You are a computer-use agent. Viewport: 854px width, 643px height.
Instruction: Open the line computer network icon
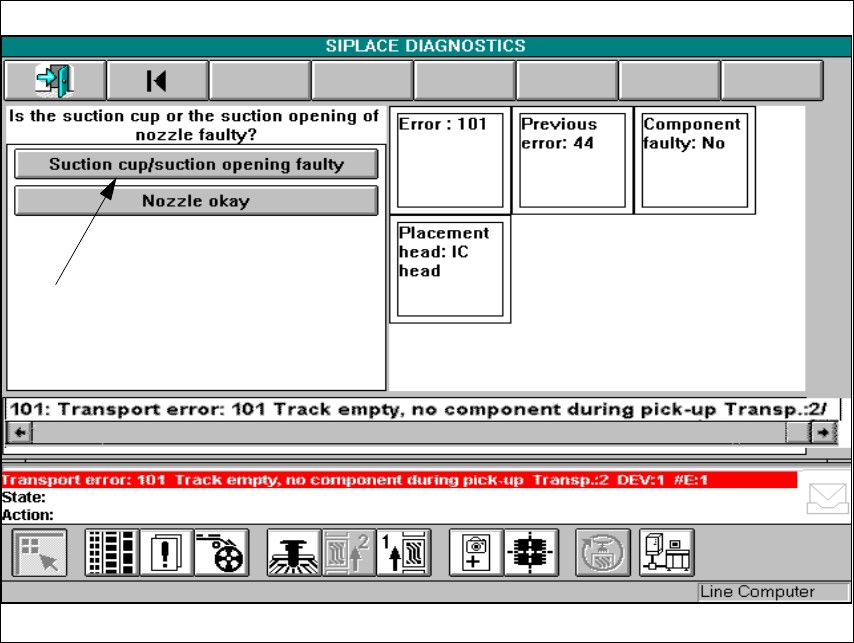pyautogui.click(x=667, y=553)
